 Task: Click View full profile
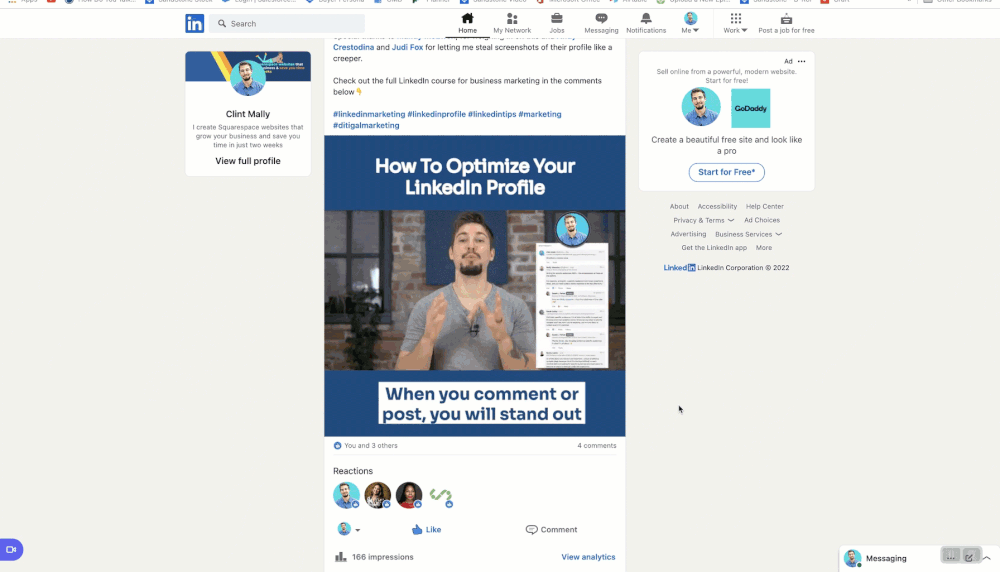point(247,161)
